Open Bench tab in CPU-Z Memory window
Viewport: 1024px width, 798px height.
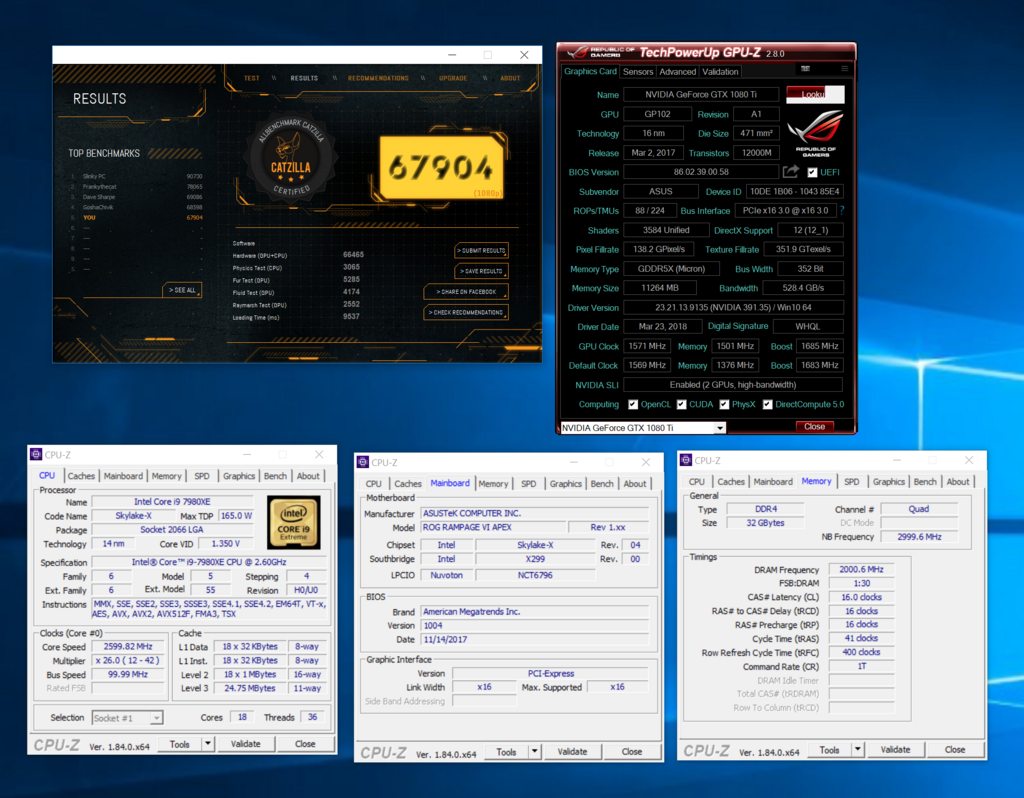(x=925, y=482)
